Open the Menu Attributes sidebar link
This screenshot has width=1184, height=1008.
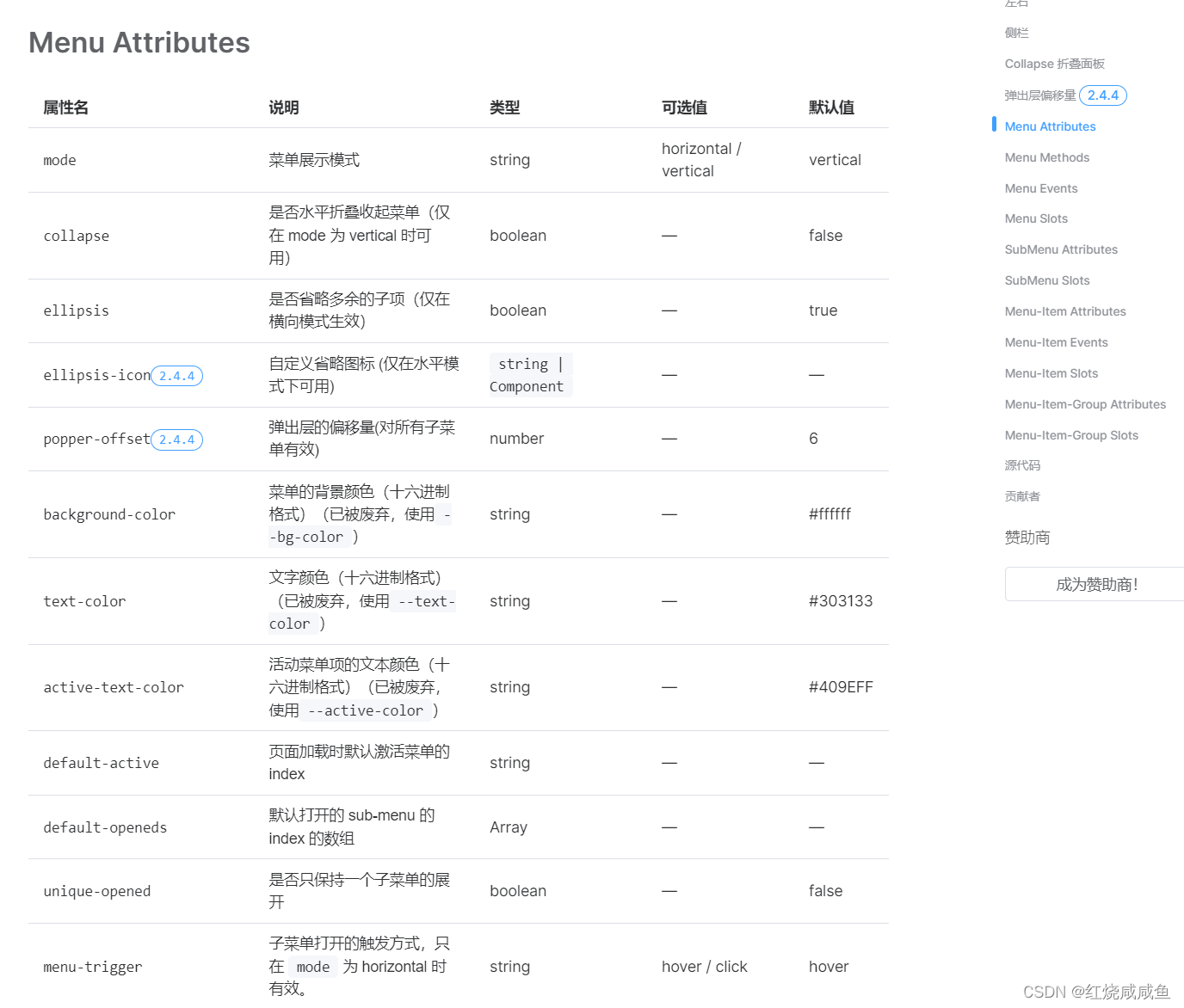point(1050,126)
